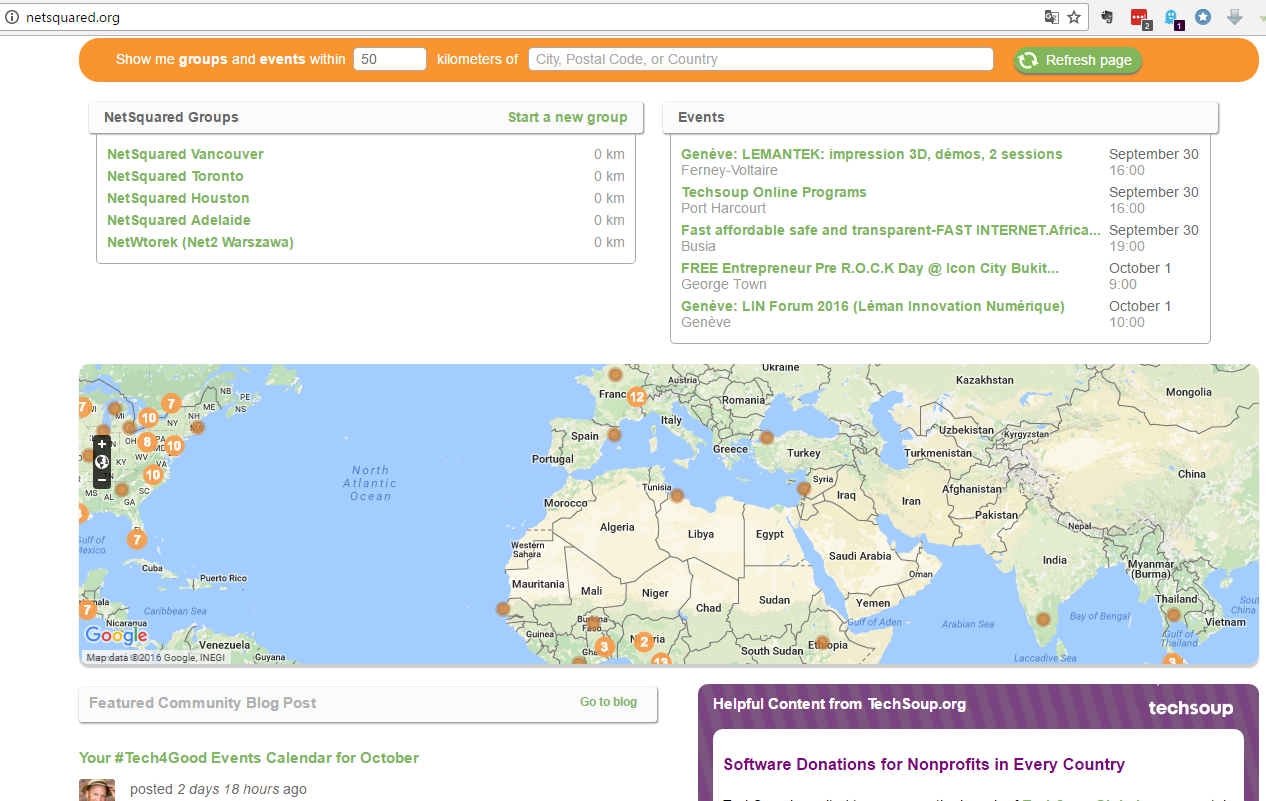
Task: Zoom out the map with minus button
Action: (x=102, y=480)
